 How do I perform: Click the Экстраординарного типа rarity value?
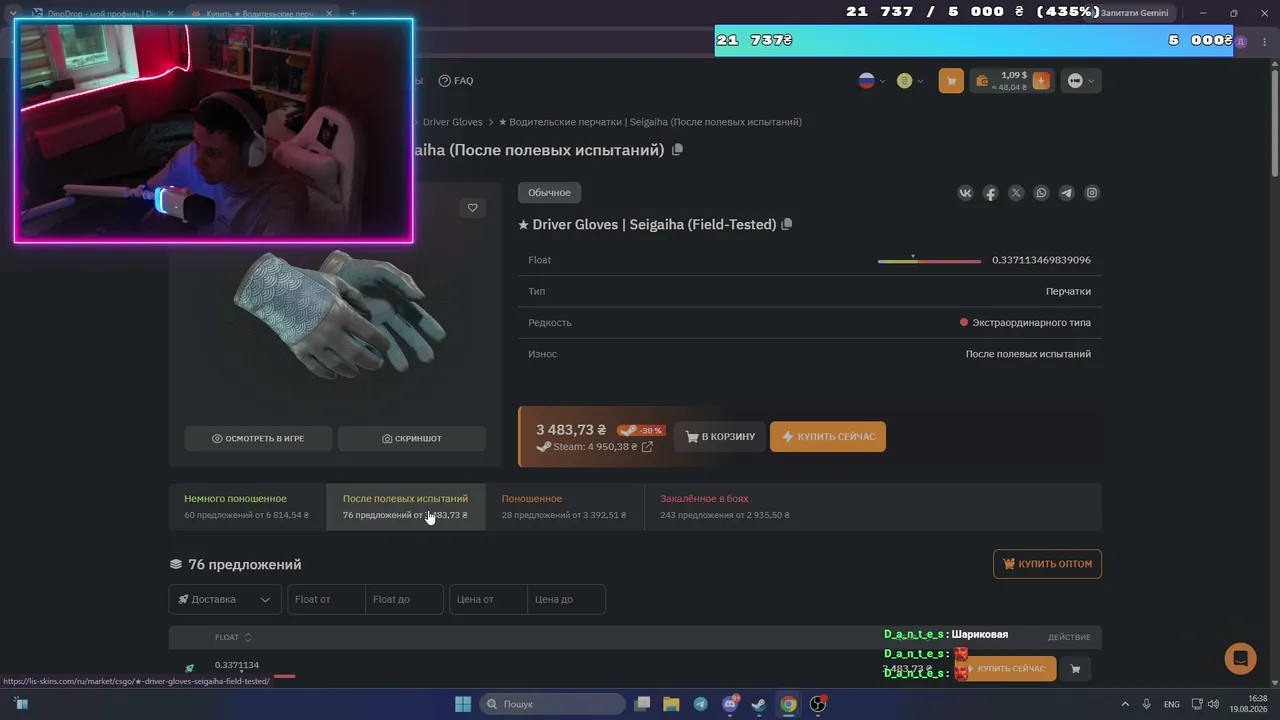(x=1031, y=323)
